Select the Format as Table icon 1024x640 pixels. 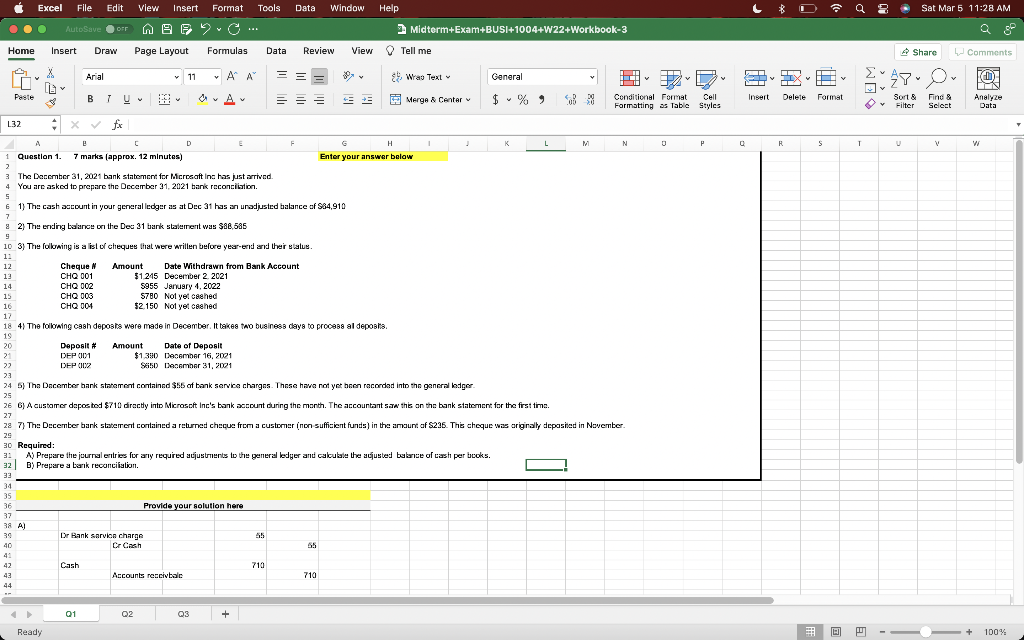click(x=671, y=77)
